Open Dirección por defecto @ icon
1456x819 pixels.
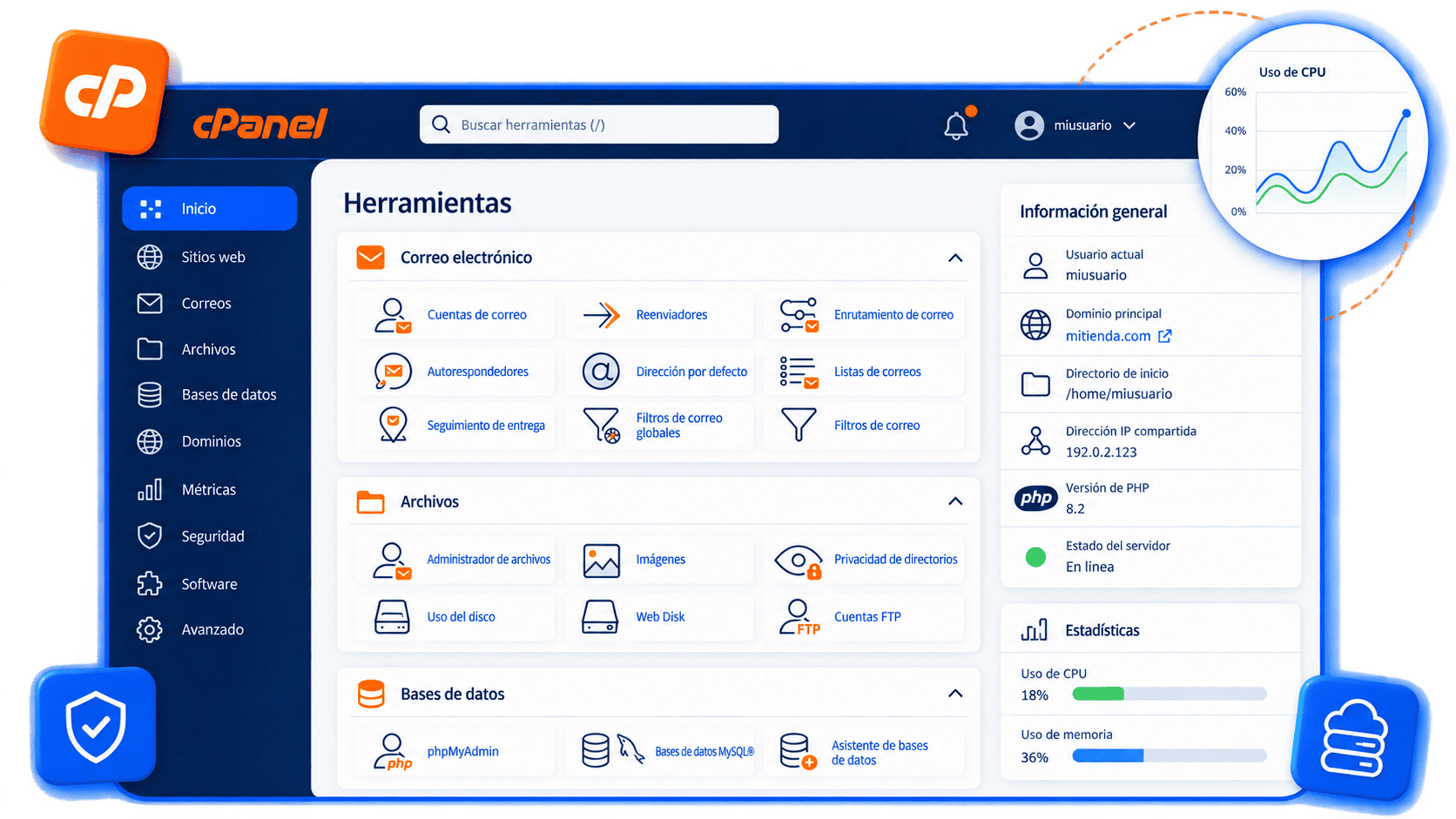601,372
